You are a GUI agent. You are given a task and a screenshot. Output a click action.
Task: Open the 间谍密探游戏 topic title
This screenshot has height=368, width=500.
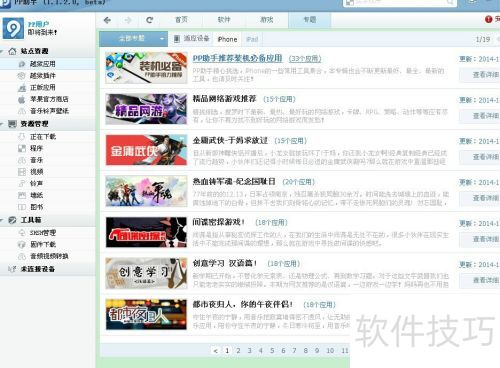[x=219, y=222]
